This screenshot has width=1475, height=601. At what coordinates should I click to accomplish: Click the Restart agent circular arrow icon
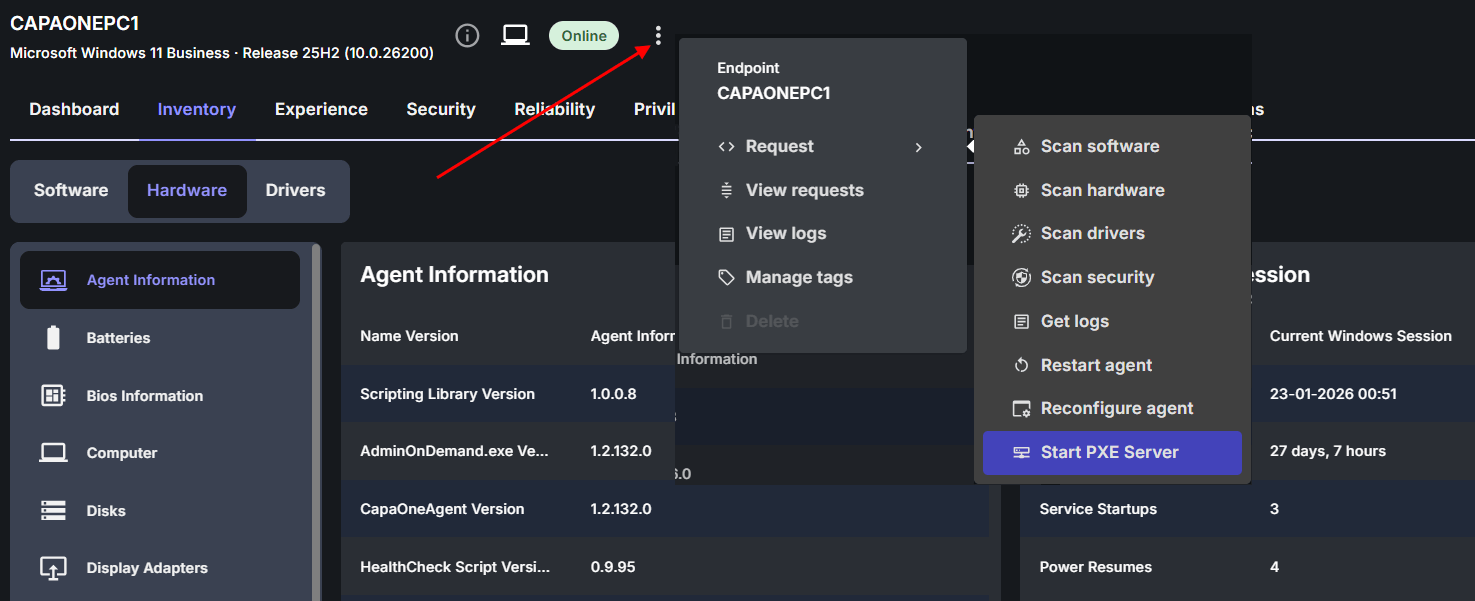point(1021,366)
